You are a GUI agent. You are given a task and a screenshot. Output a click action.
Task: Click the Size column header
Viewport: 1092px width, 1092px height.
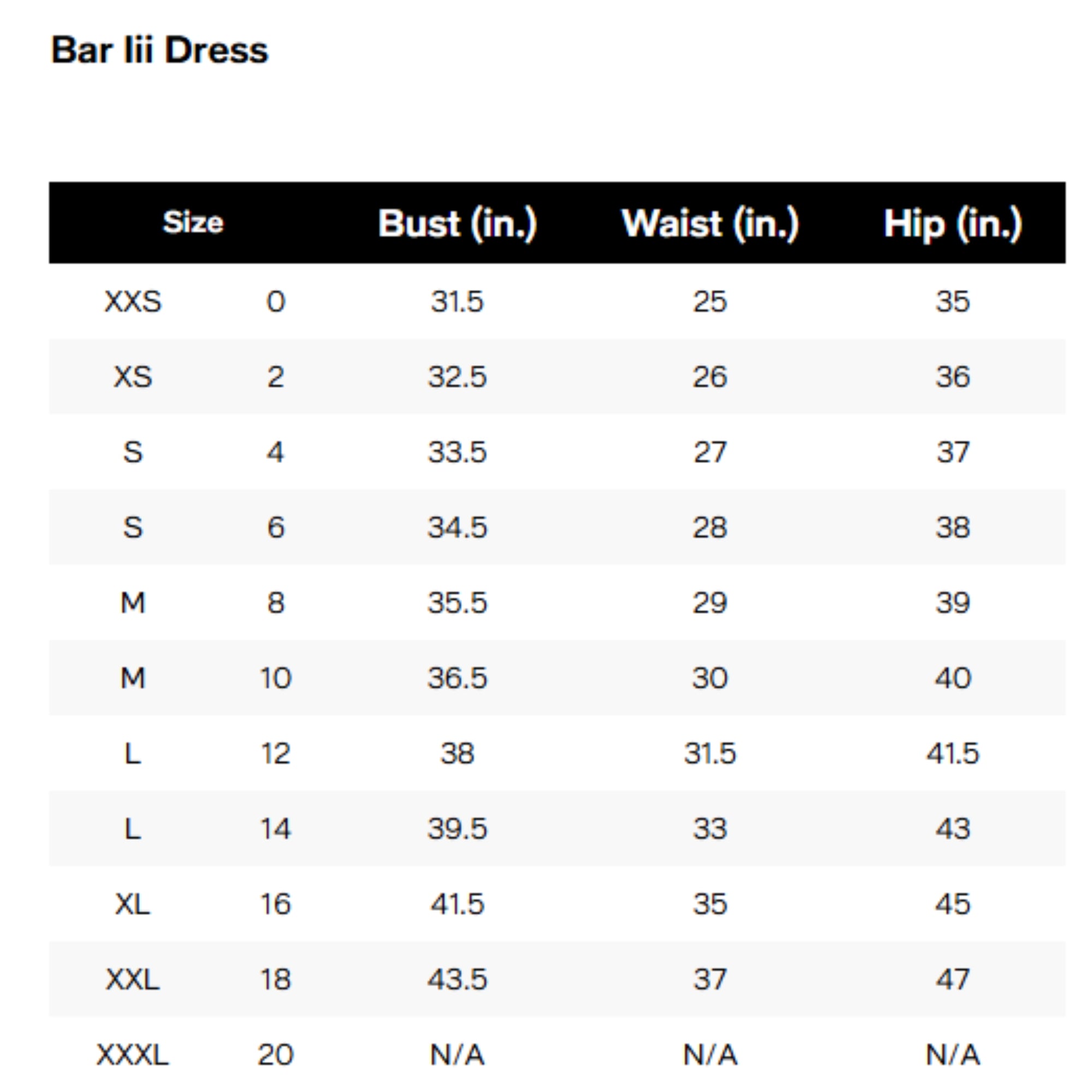point(193,222)
